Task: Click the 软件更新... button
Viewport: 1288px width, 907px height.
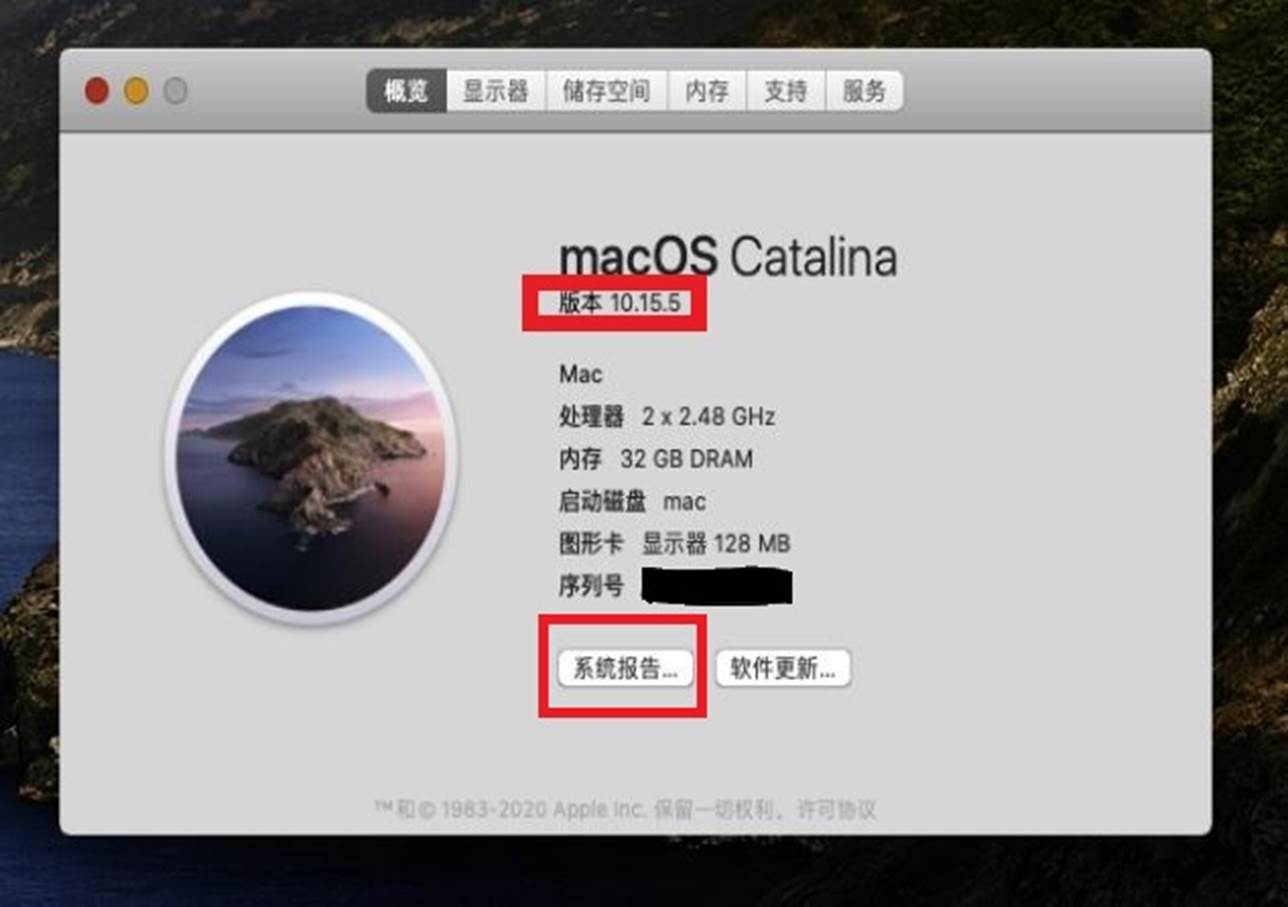Action: click(783, 668)
